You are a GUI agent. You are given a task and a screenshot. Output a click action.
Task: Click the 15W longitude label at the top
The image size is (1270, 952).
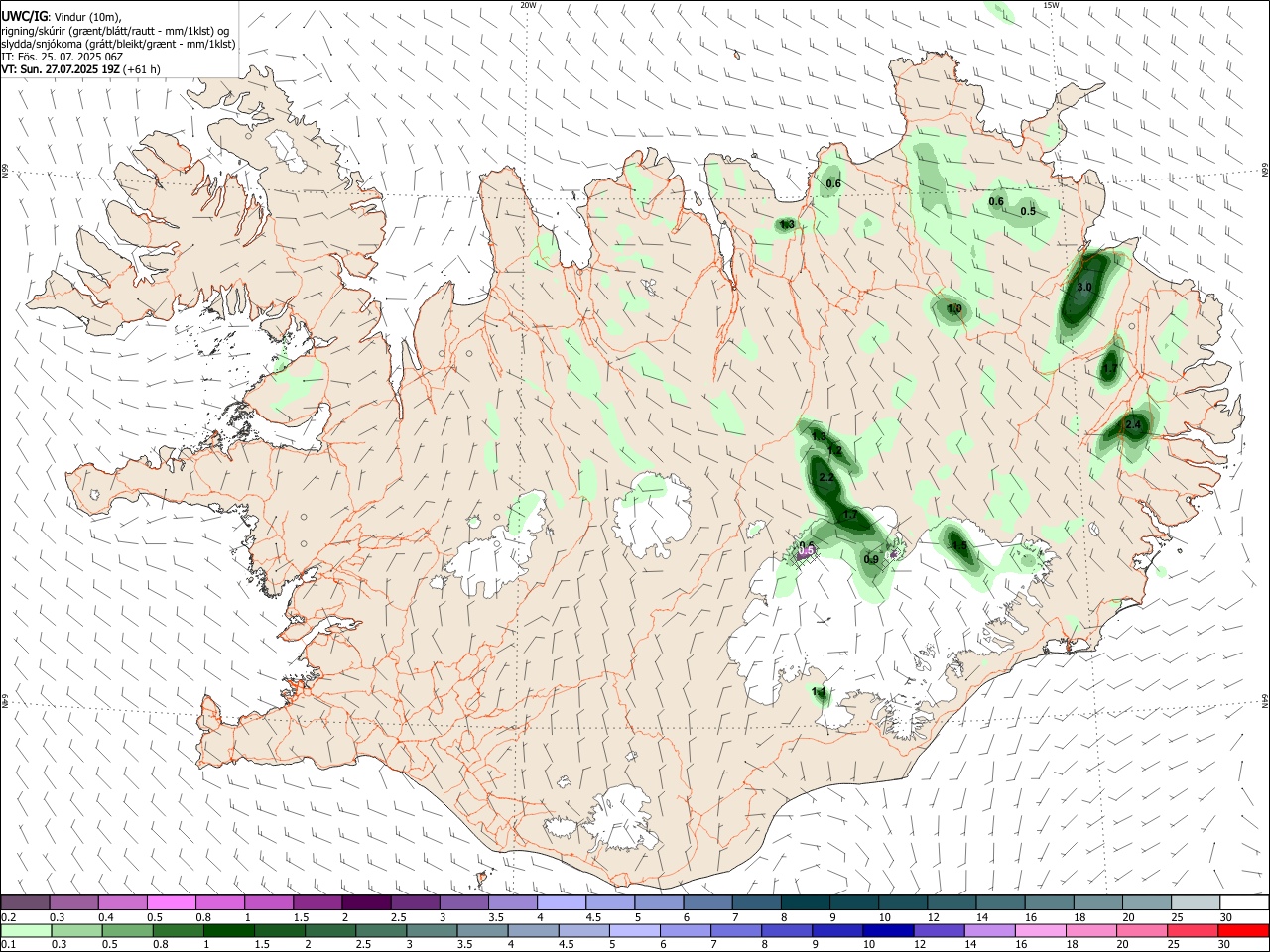click(1052, 5)
